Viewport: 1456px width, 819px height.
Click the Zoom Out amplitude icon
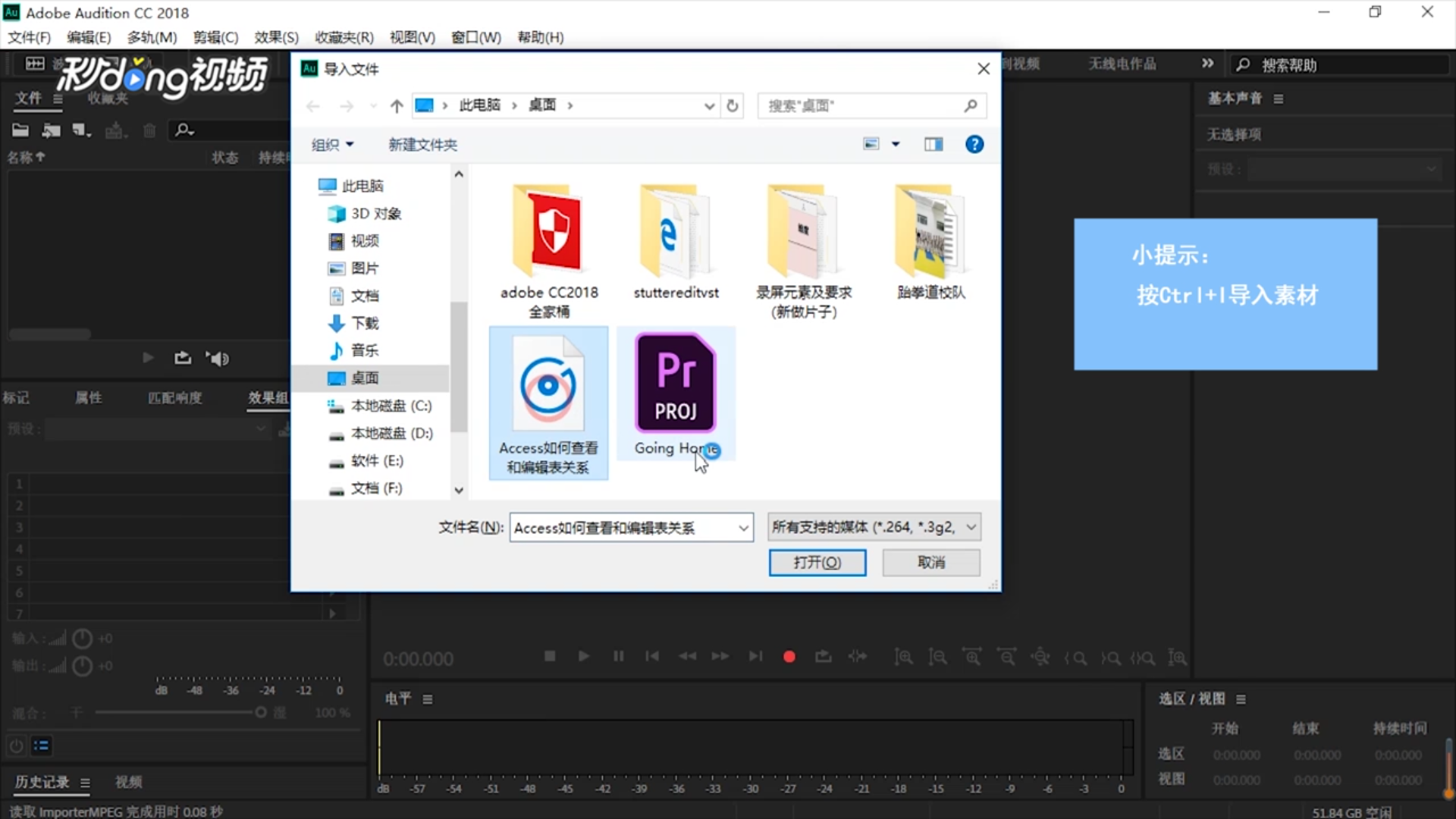(x=938, y=657)
